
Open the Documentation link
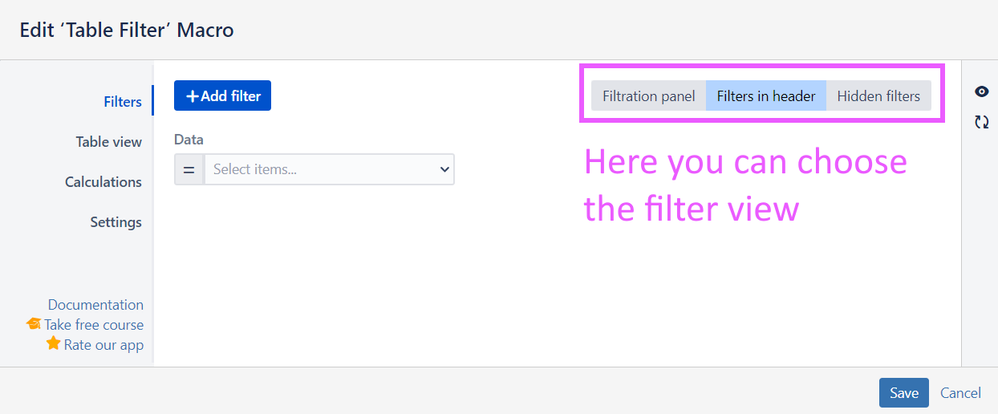click(95, 304)
